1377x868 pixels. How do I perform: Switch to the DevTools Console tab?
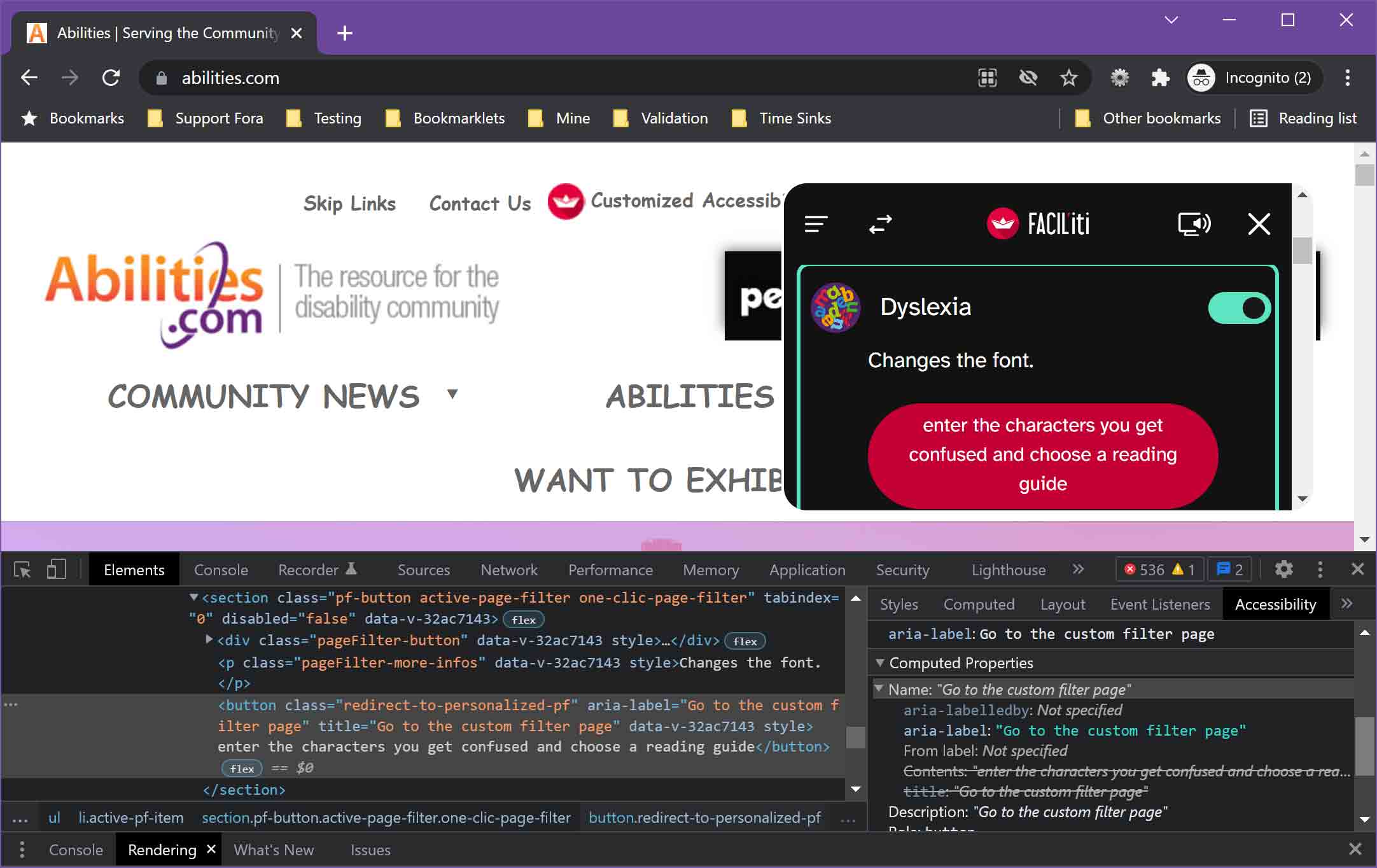(x=221, y=570)
